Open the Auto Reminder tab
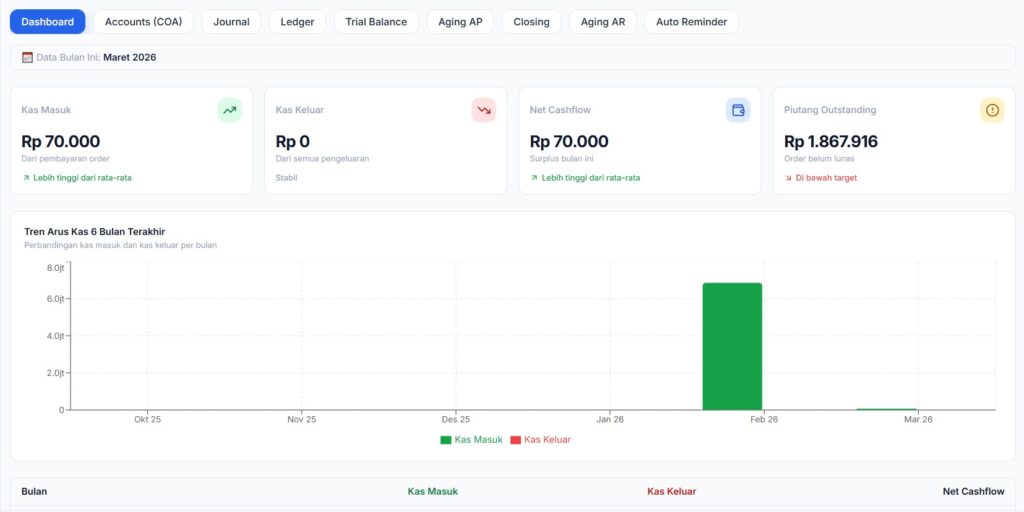1024x512 pixels. (x=692, y=22)
